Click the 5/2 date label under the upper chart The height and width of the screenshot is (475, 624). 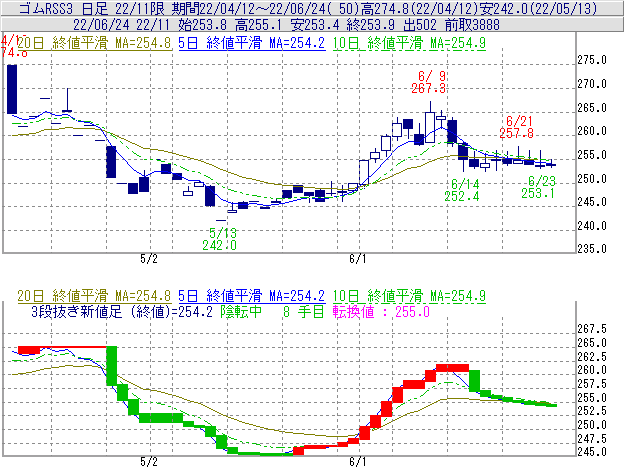tap(149, 259)
